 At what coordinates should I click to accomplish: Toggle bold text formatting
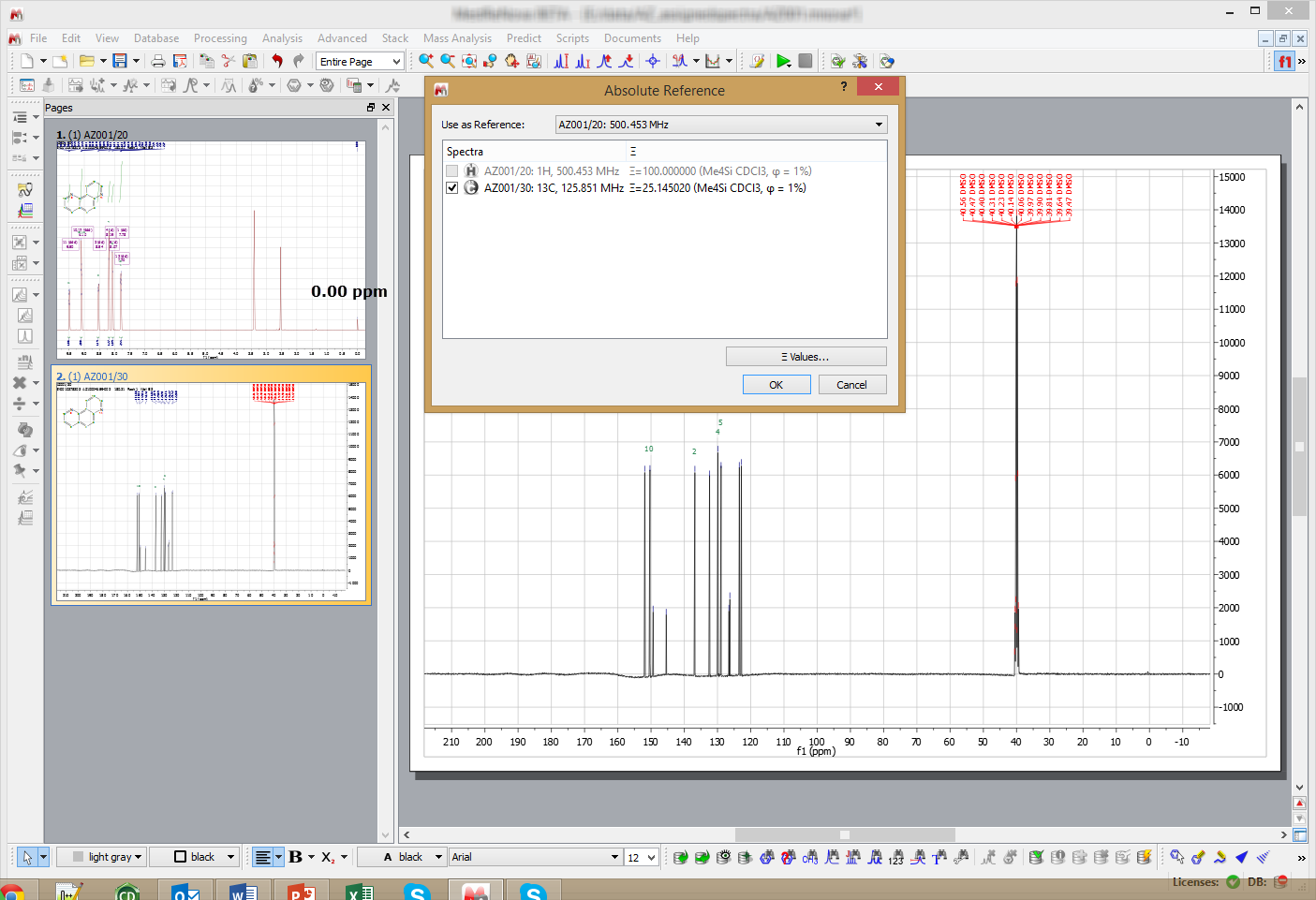click(296, 857)
